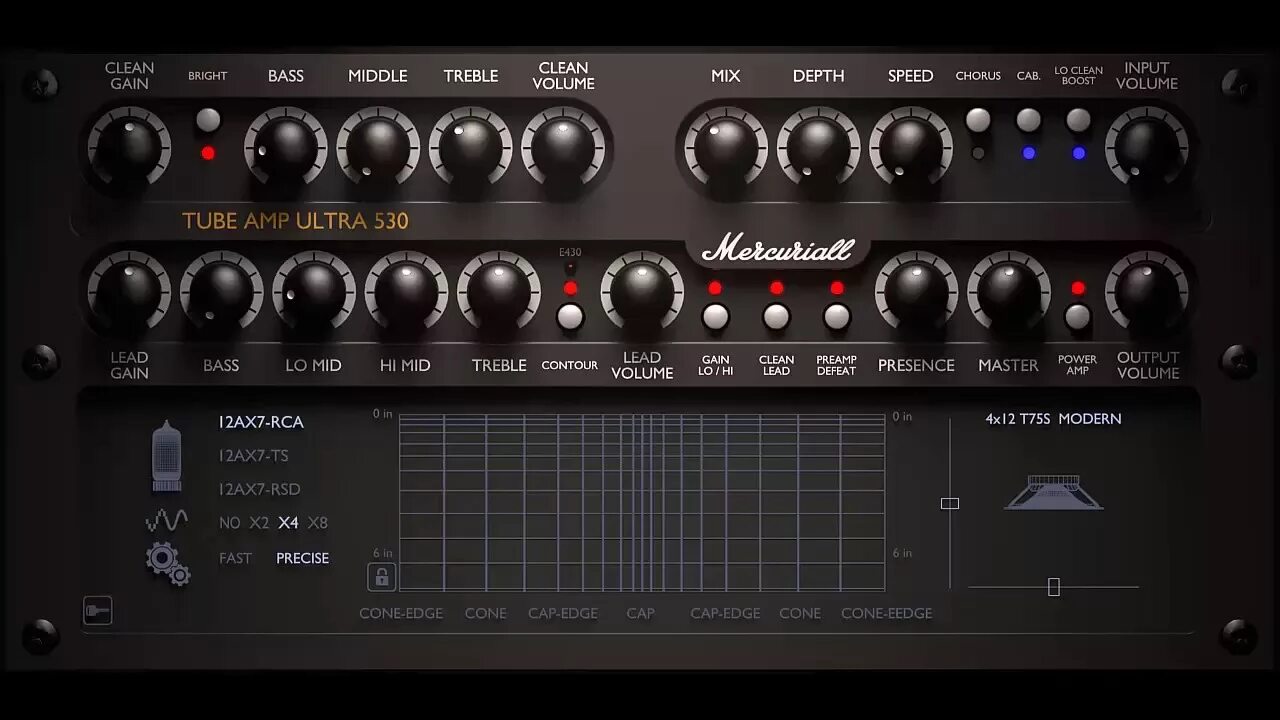The width and height of the screenshot is (1280, 720).
Task: Click the padlock icon on mic grid
Action: click(381, 577)
